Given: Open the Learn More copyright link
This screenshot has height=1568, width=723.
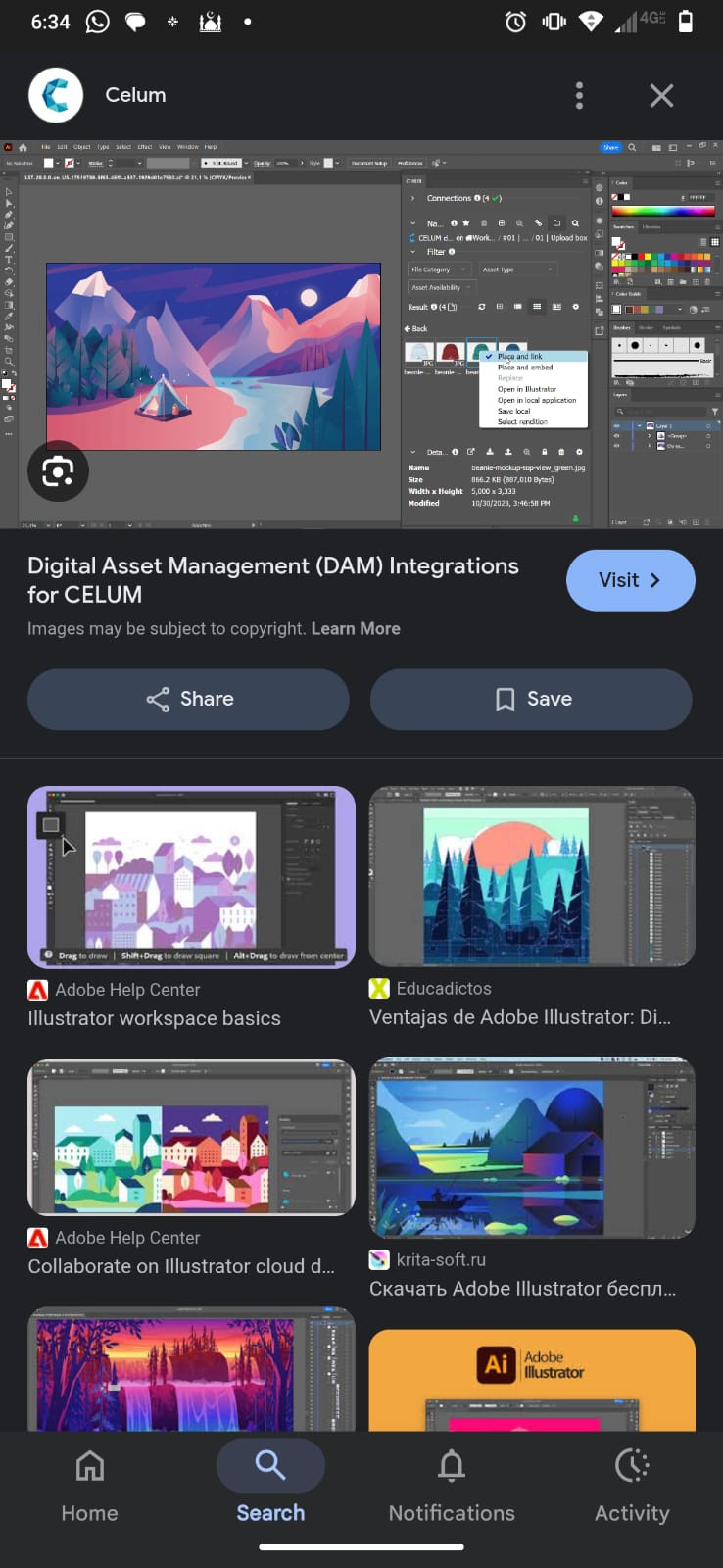Looking at the screenshot, I should coord(356,628).
